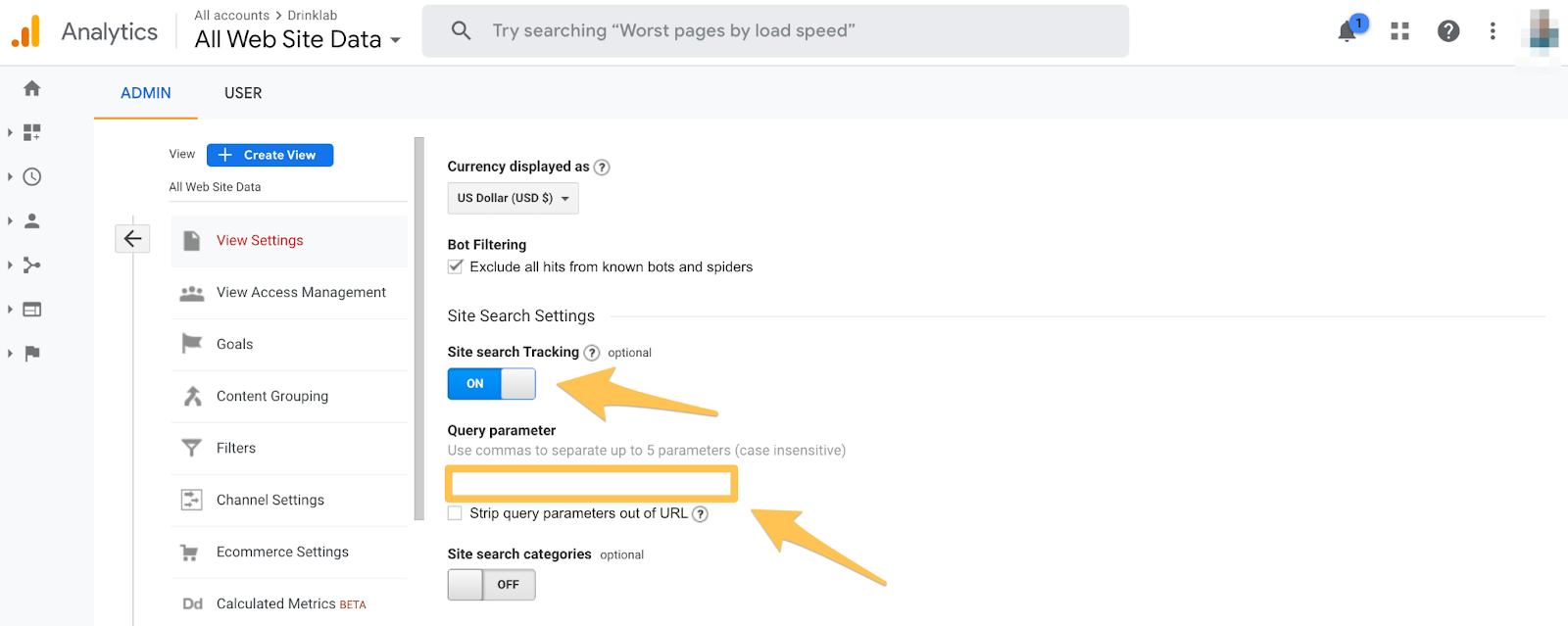The image size is (1568, 626).
Task: Turn off Site search Tracking toggle
Action: click(491, 383)
